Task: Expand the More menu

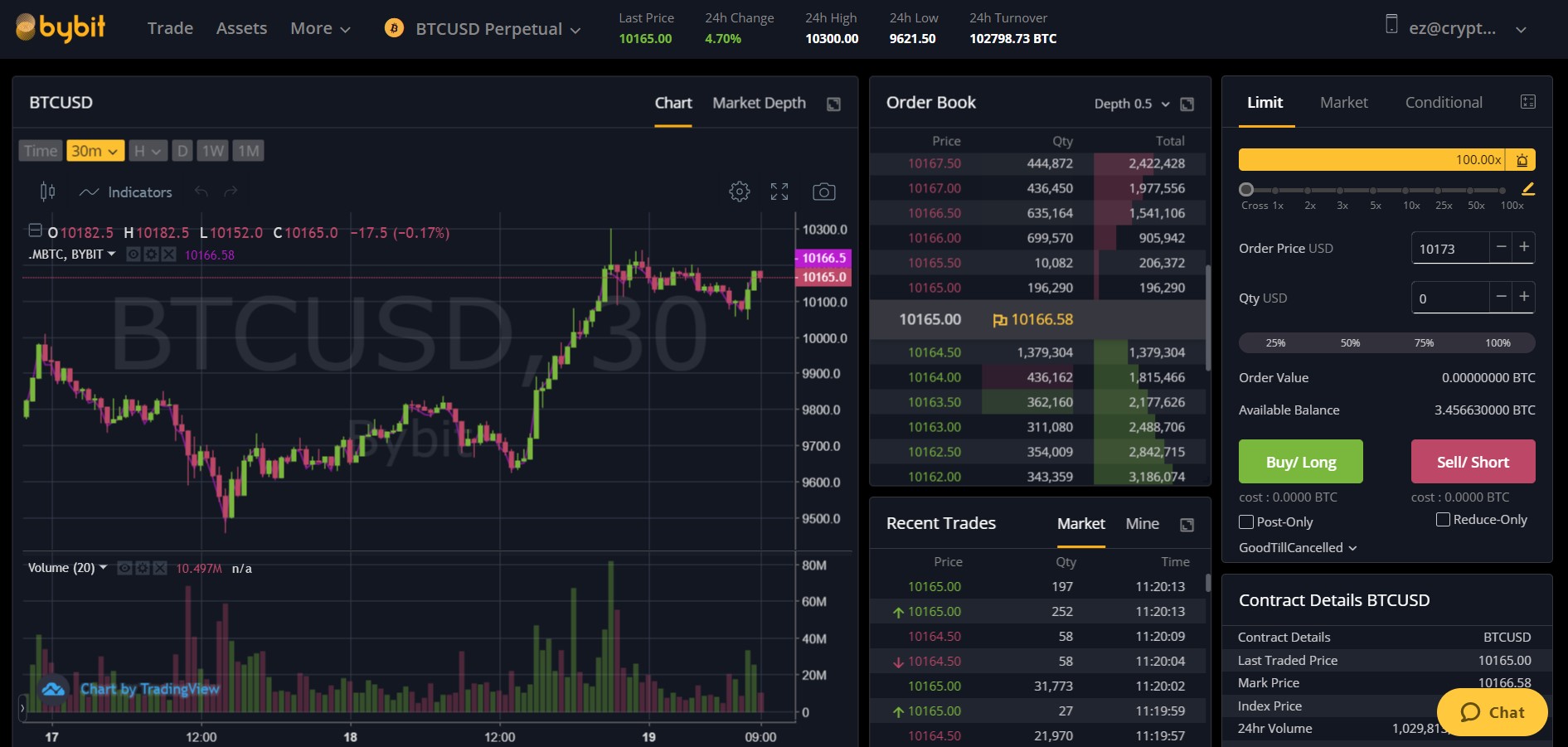Action: coord(321,28)
